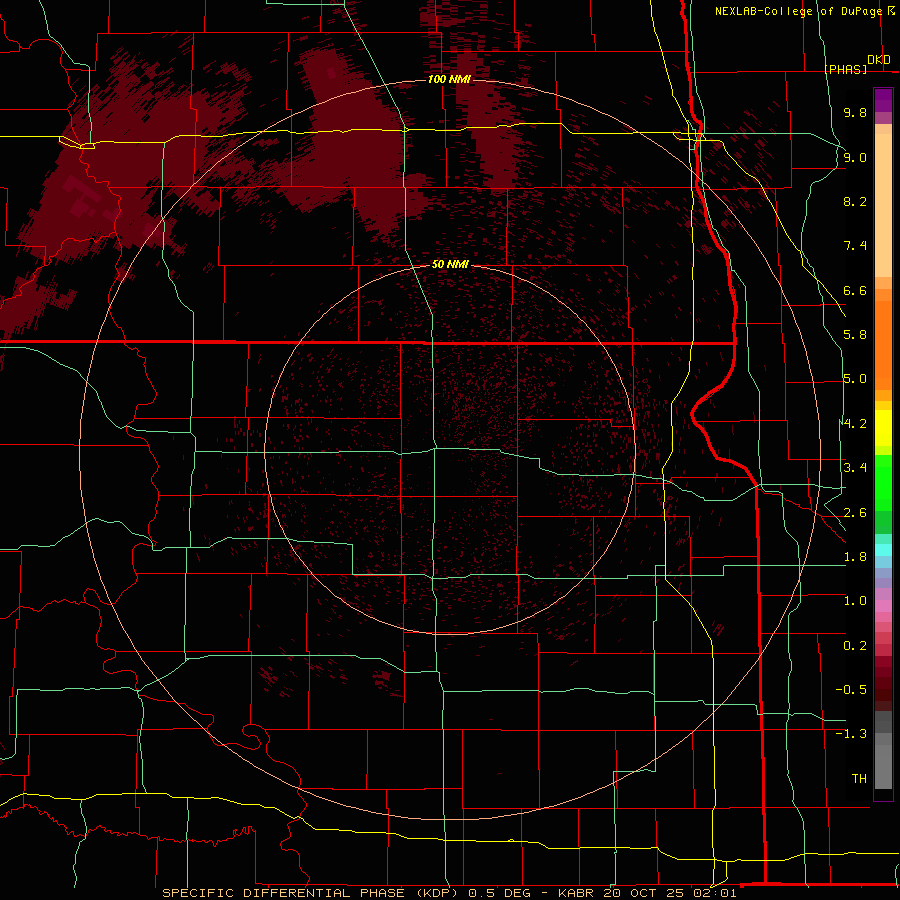
Task: Select the 9.8 scale value
Action: 855,112
